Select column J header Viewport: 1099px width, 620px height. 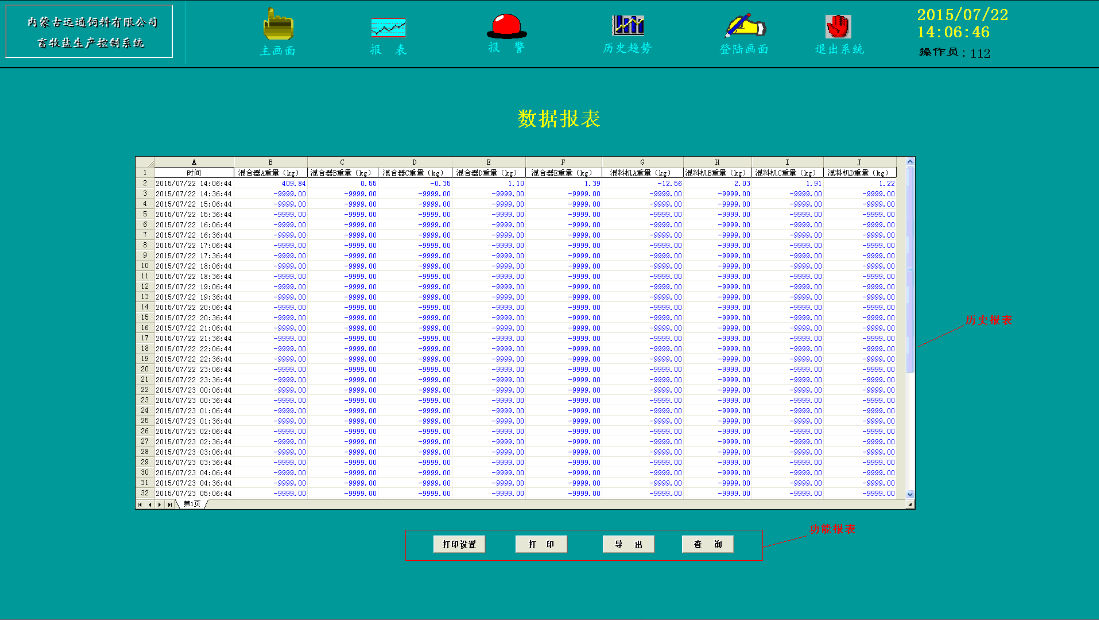tap(861, 162)
